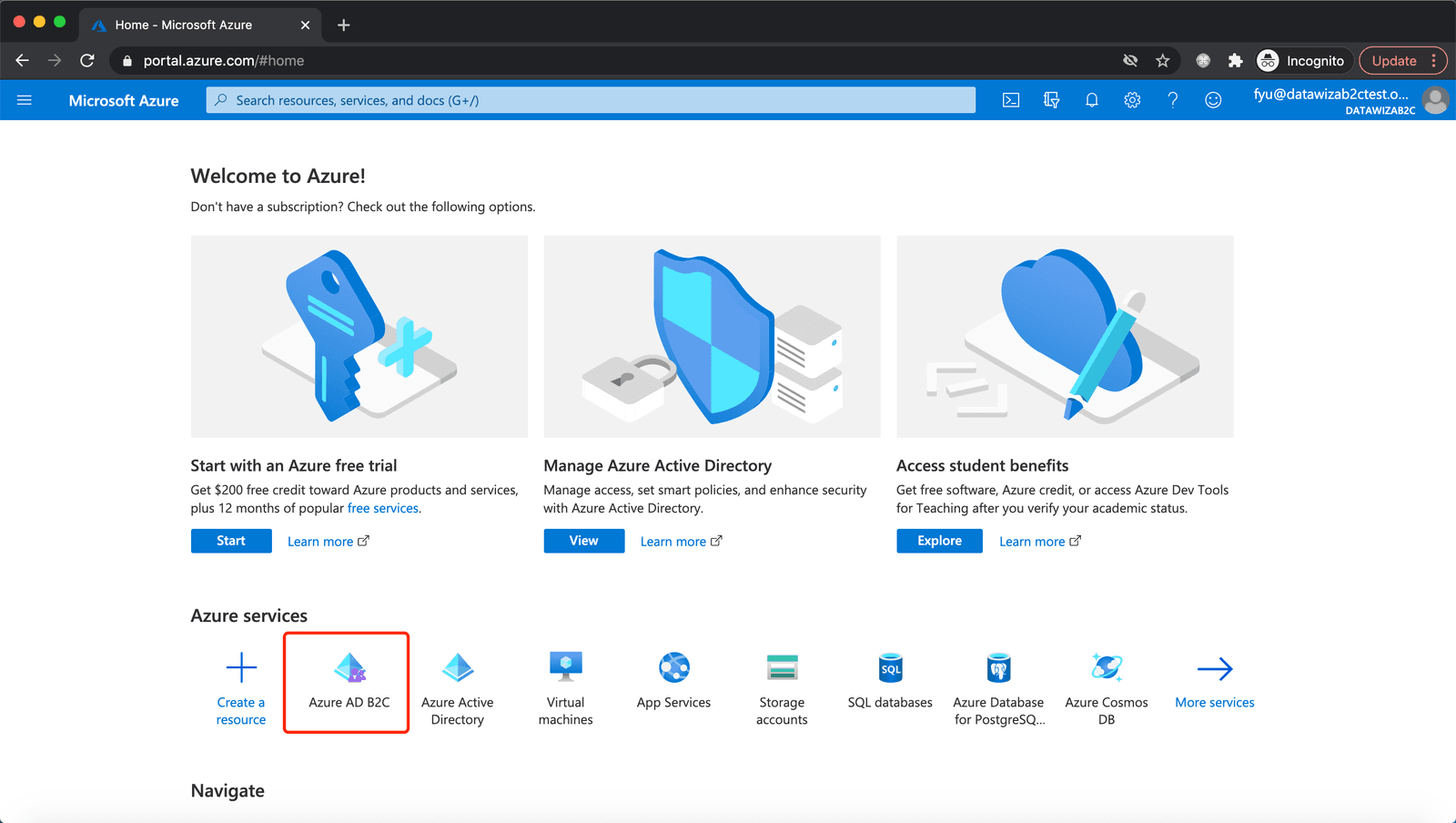
Task: Open the help question mark
Action: point(1173,100)
